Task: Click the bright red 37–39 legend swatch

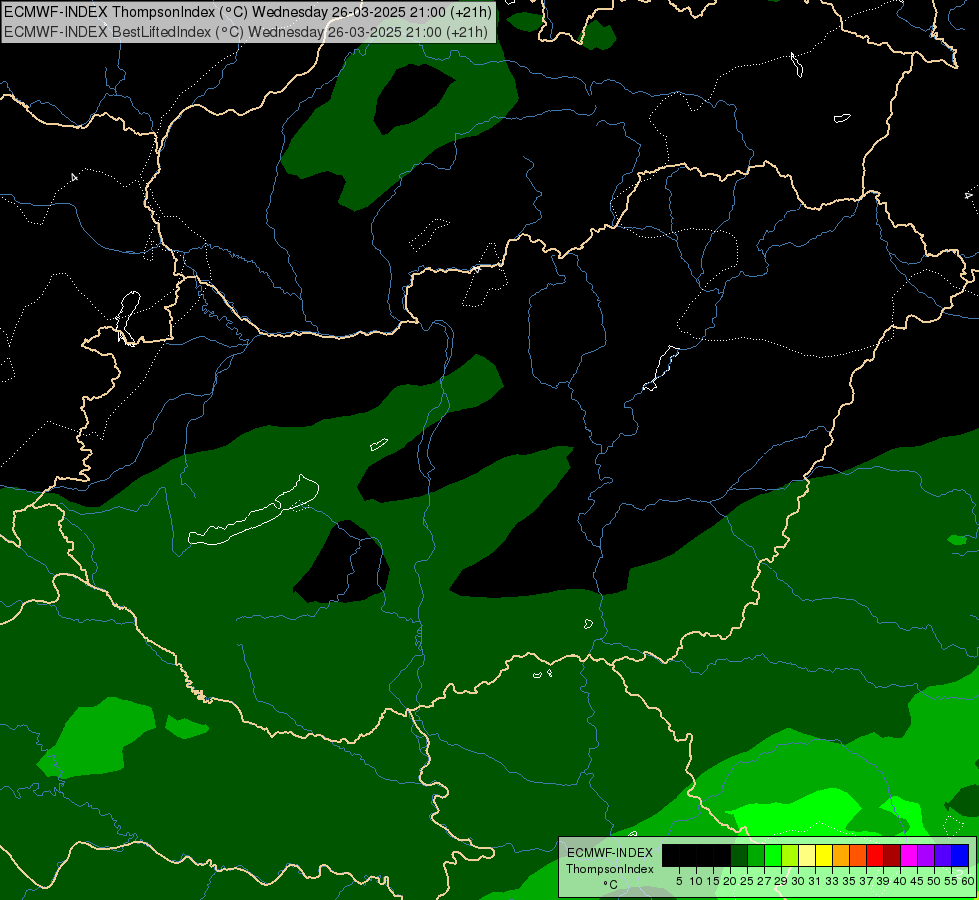Action: click(875, 855)
